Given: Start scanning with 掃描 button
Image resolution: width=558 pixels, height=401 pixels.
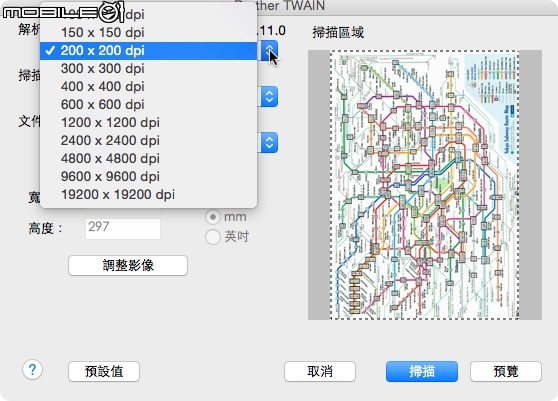Looking at the screenshot, I should [x=422, y=371].
